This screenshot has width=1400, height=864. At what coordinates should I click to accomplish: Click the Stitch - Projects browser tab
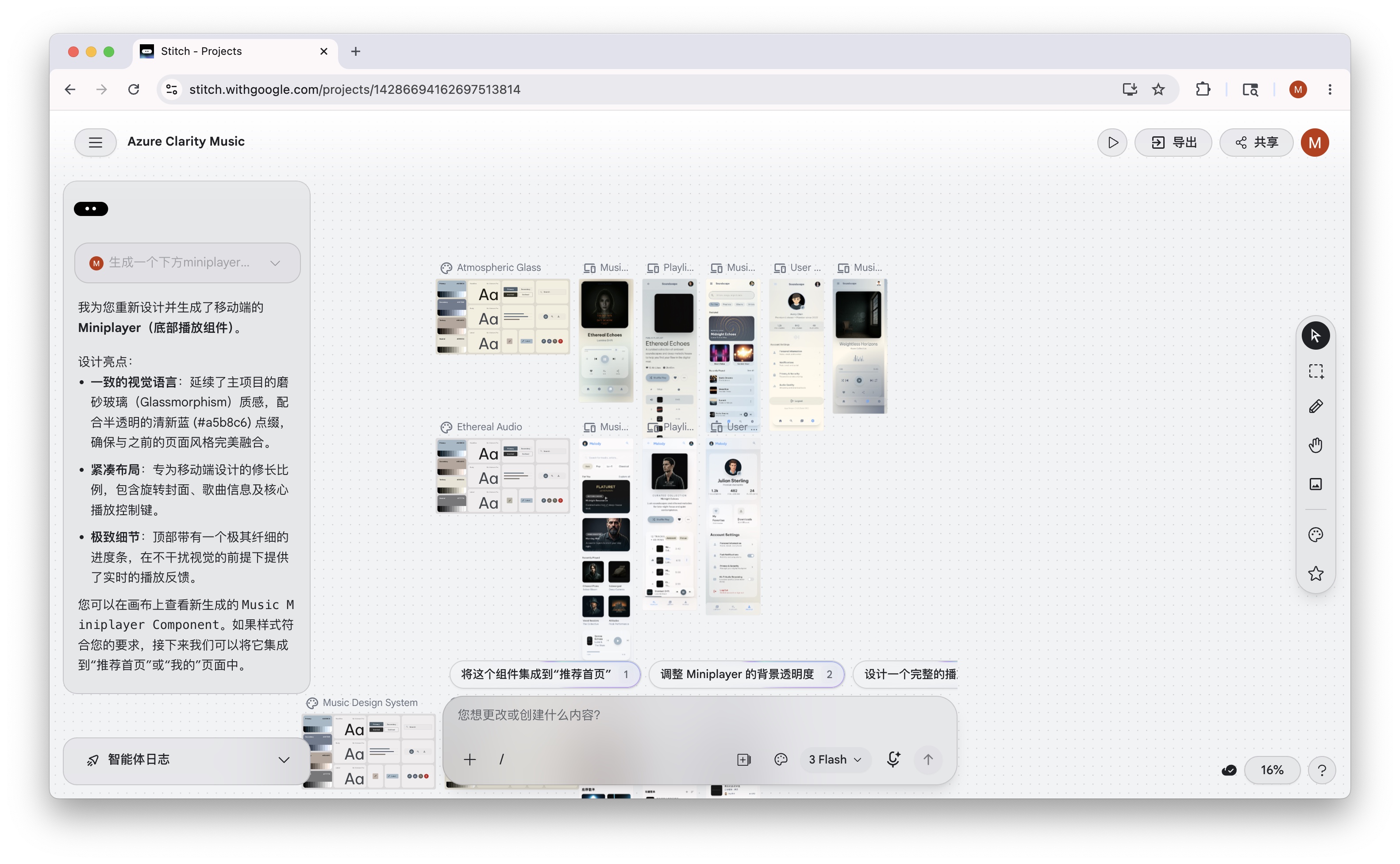[x=234, y=51]
